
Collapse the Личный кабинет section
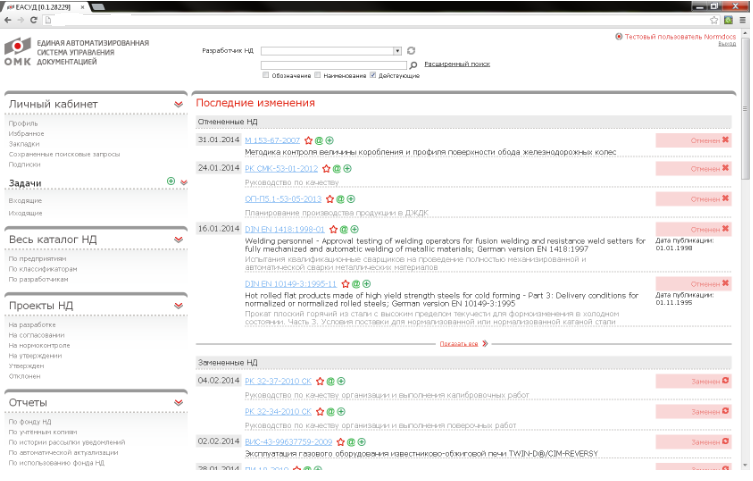(x=179, y=104)
